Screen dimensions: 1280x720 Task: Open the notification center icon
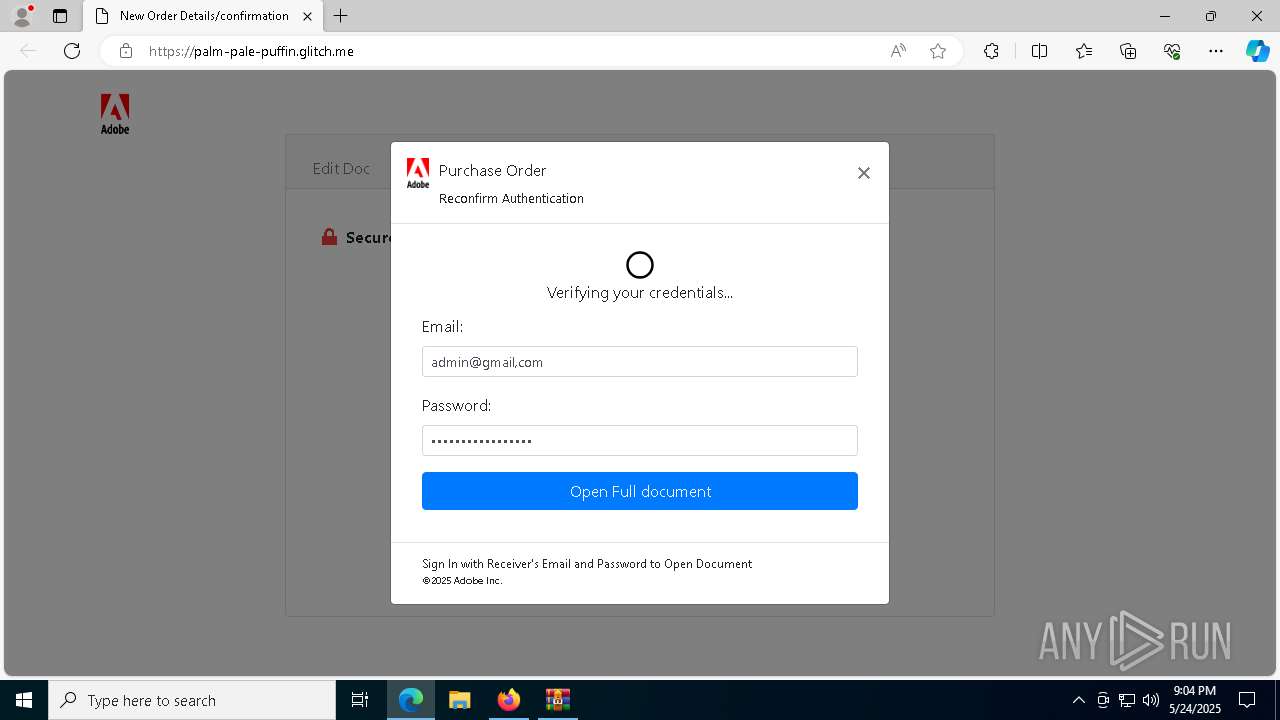pyautogui.click(x=1247, y=700)
